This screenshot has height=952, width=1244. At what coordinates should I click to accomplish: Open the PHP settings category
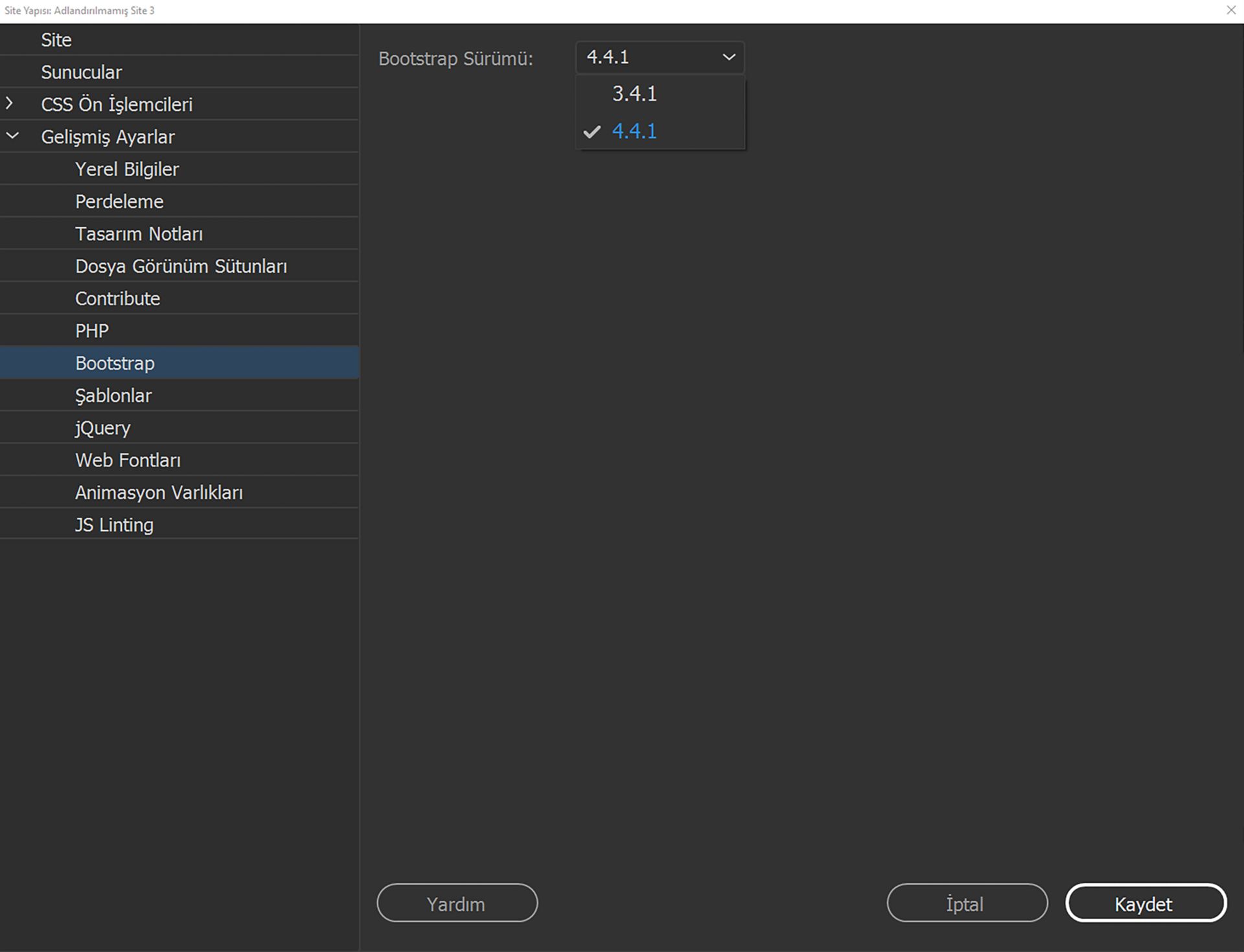pos(91,330)
